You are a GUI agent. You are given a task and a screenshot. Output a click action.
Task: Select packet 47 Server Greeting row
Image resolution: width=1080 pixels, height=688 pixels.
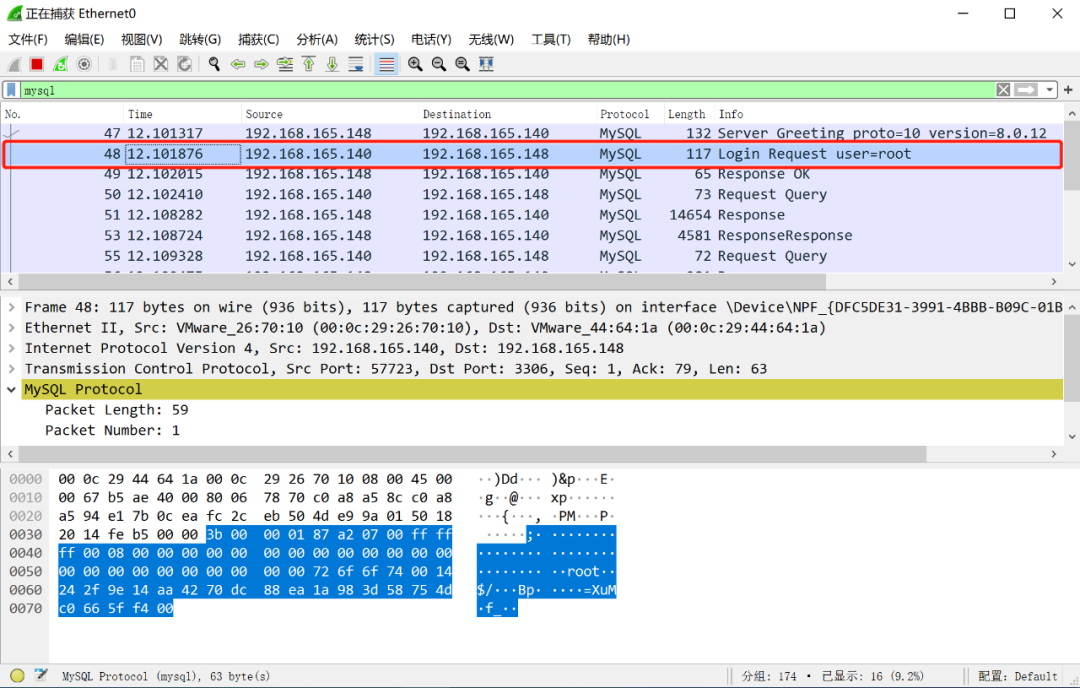click(x=532, y=133)
